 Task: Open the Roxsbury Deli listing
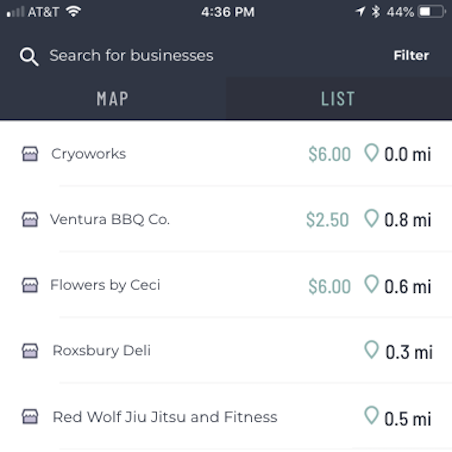point(226,351)
